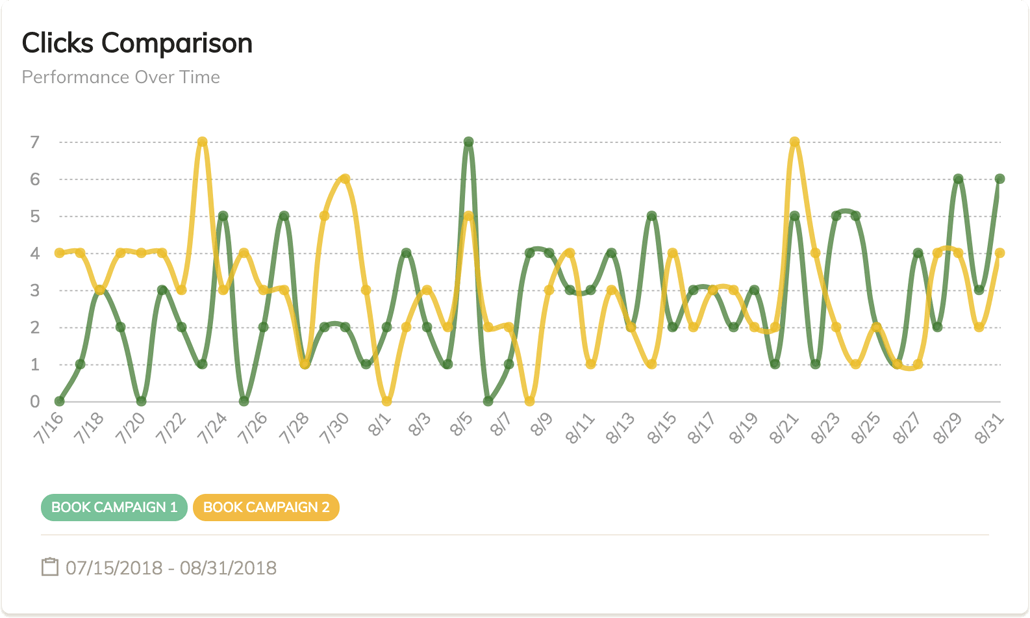Image resolution: width=1030 pixels, height=618 pixels.
Task: Click the Performance Over Time subtitle
Action: tap(120, 77)
